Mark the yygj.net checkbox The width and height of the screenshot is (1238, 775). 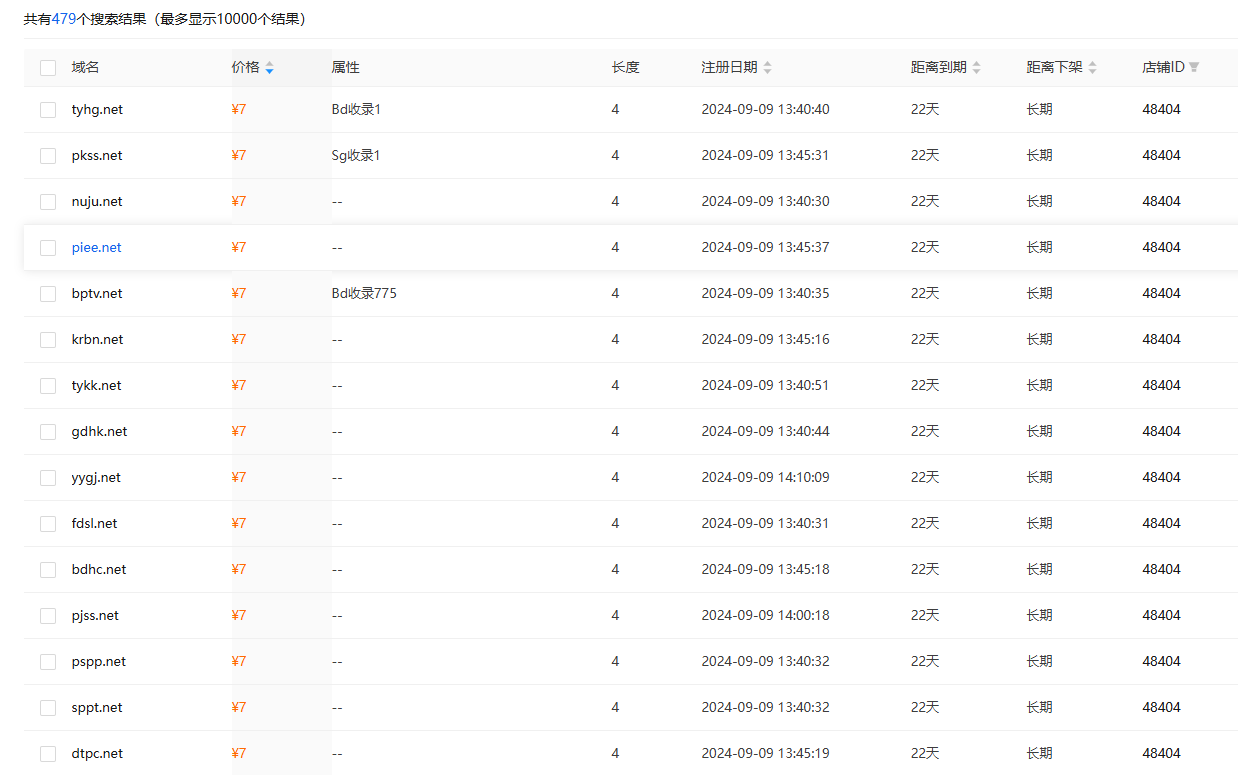pyautogui.click(x=48, y=478)
